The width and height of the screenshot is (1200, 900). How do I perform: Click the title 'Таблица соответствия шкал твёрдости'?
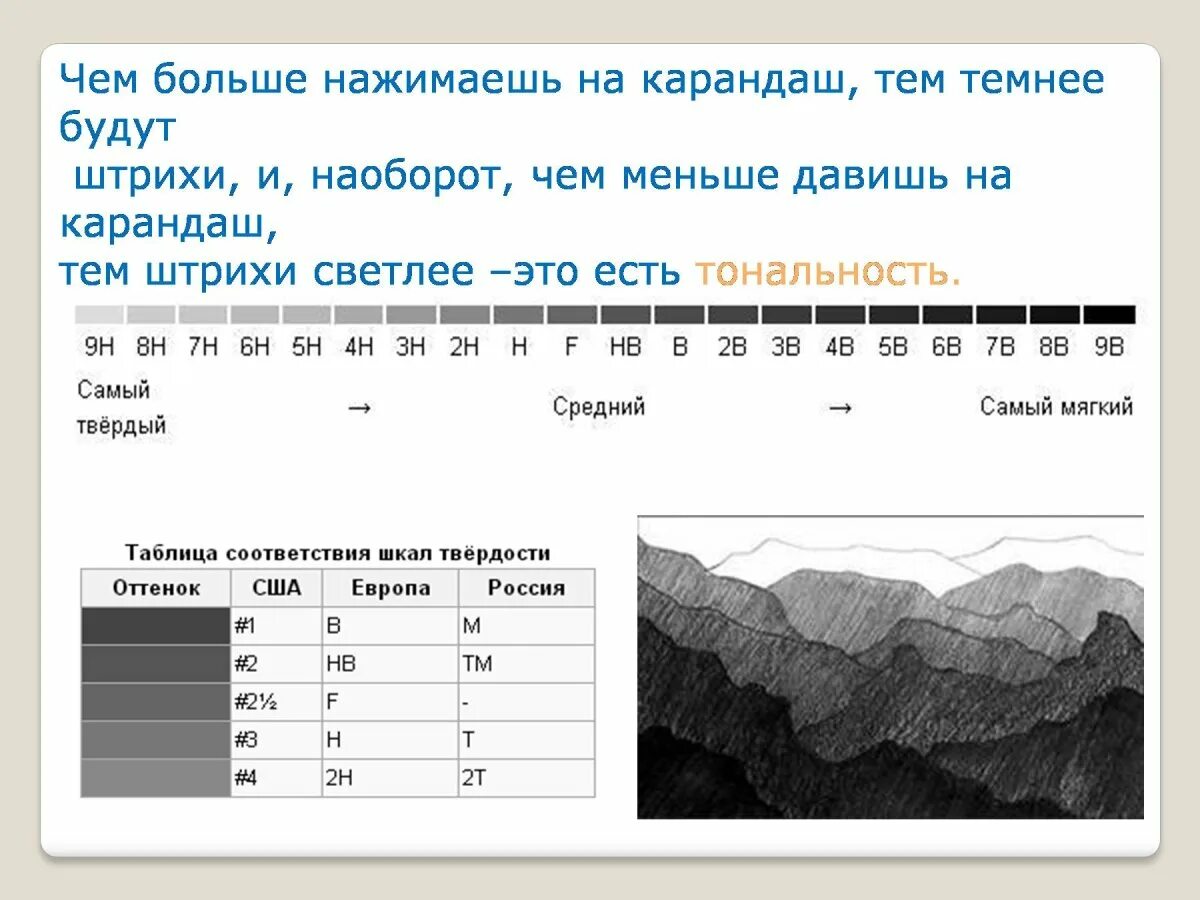tap(337, 553)
